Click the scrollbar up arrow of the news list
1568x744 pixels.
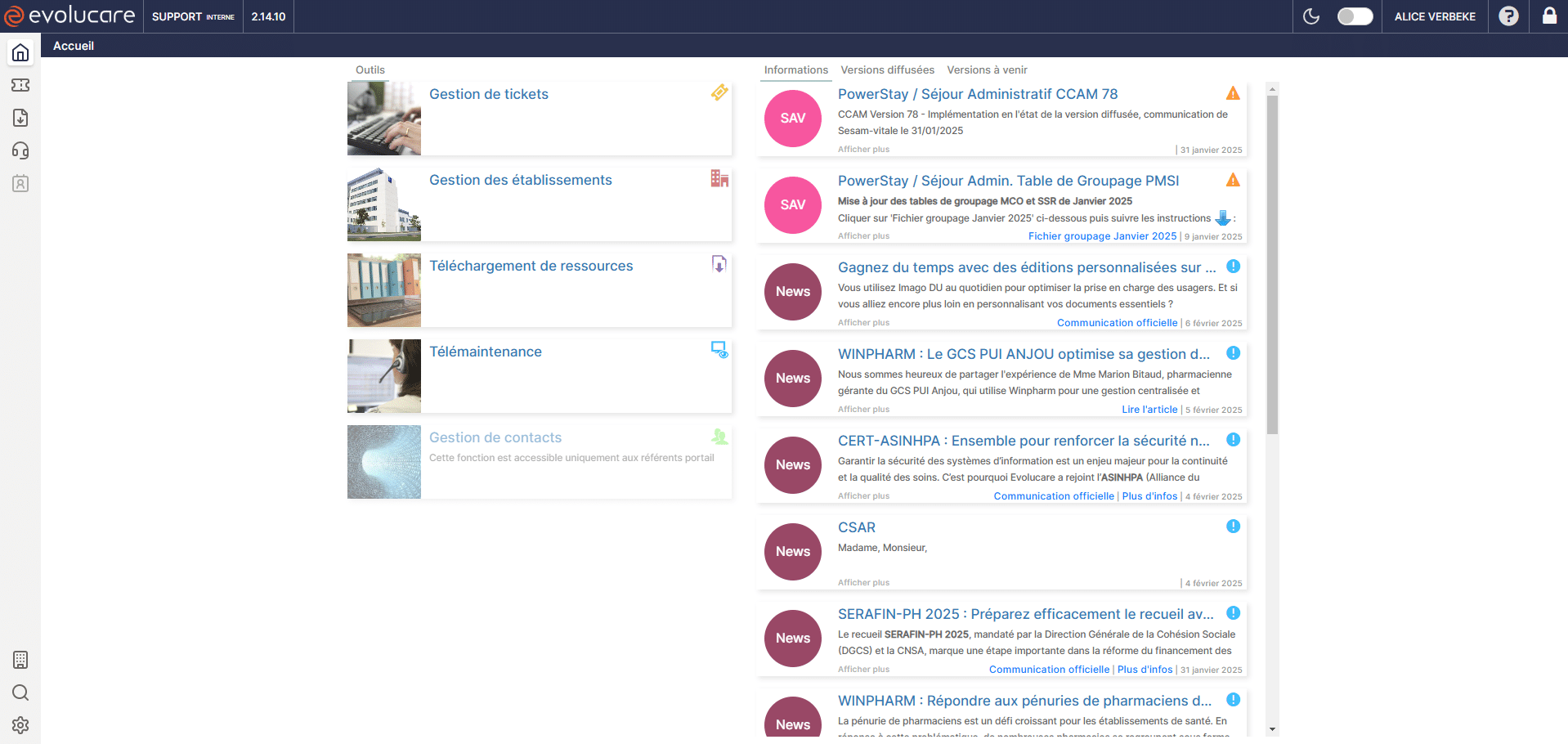pos(1272,87)
